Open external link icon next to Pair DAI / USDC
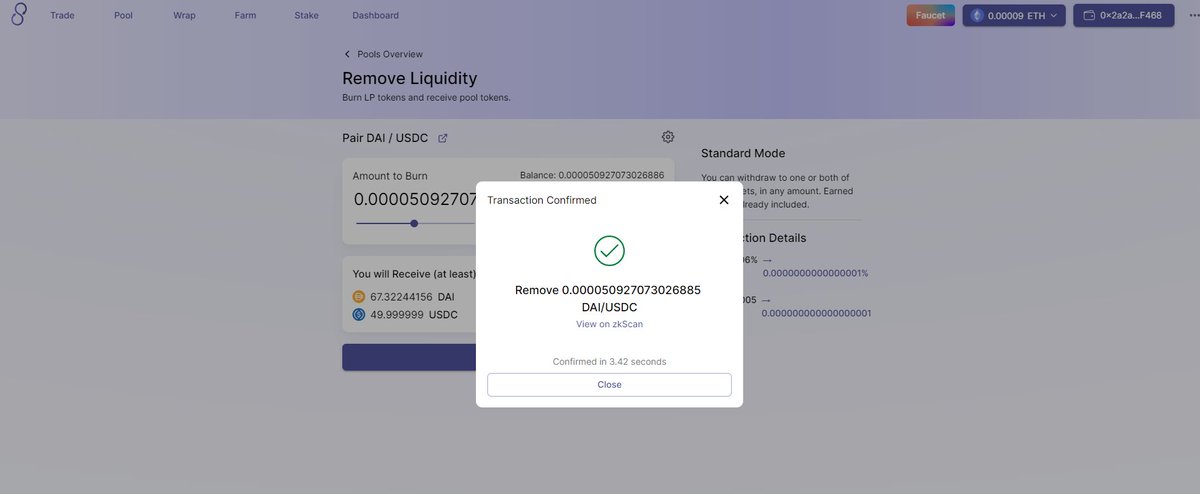This screenshot has width=1200, height=494. click(442, 138)
